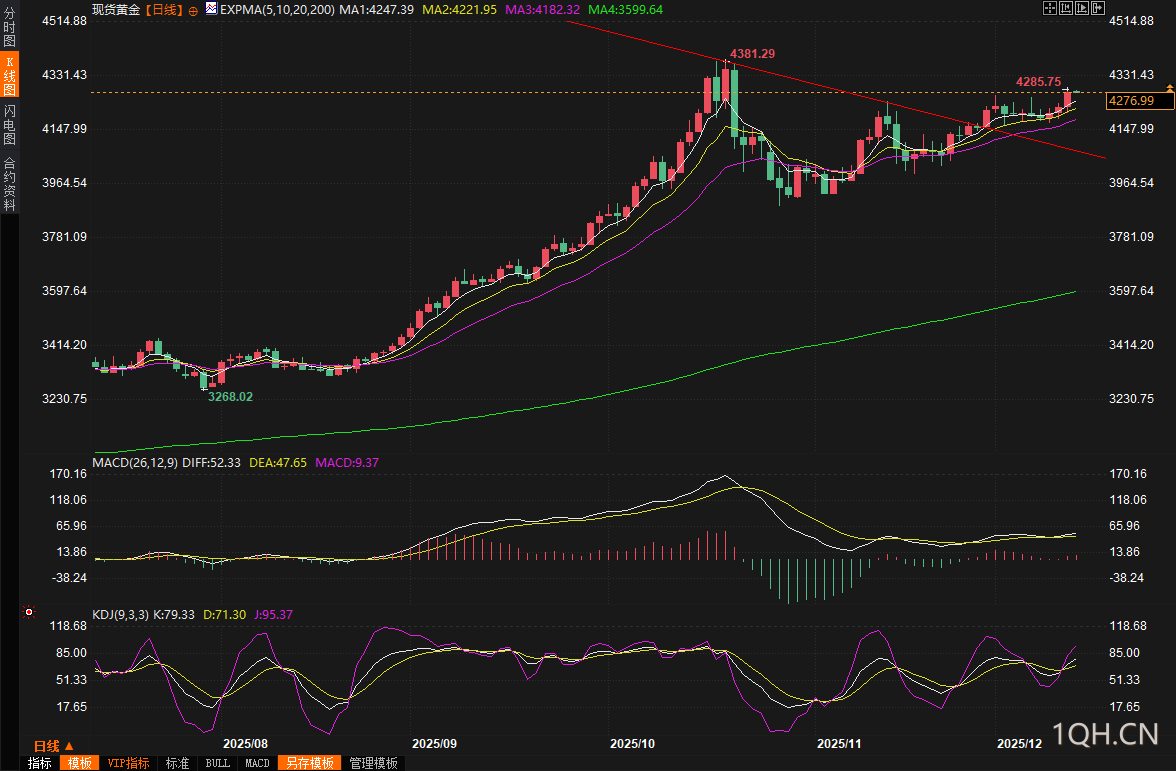
Task: Click the orange target icon beside 日线
Action: (x=193, y=9)
